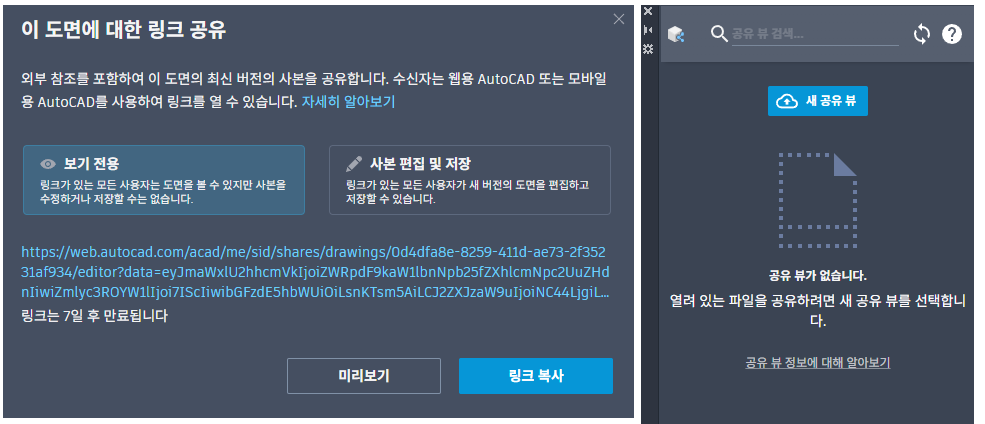Click the eye icon on 보기 전용
Viewport: 985px width, 424px height.
pyautogui.click(x=47, y=163)
